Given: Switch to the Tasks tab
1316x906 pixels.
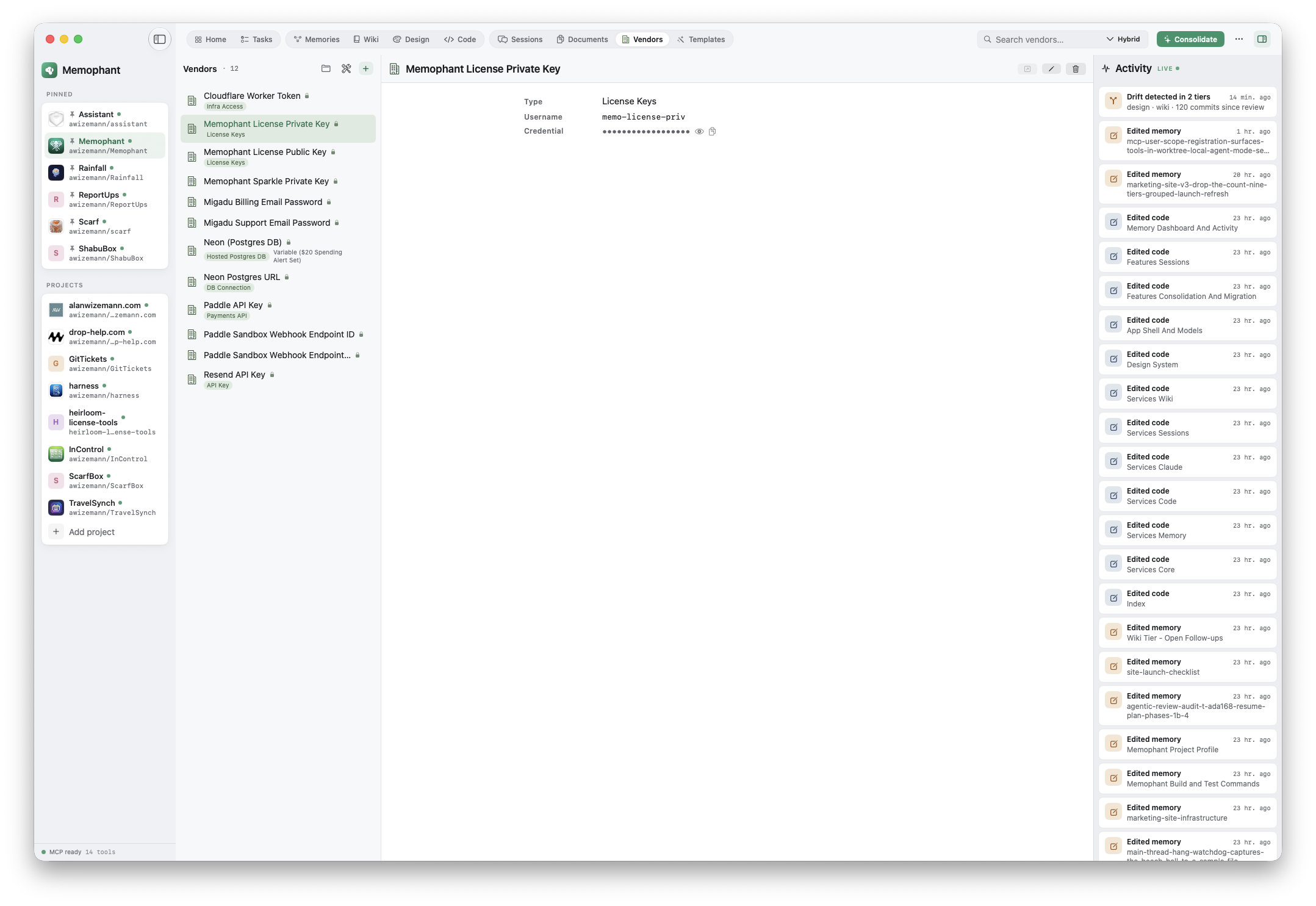Looking at the screenshot, I should click(256, 39).
